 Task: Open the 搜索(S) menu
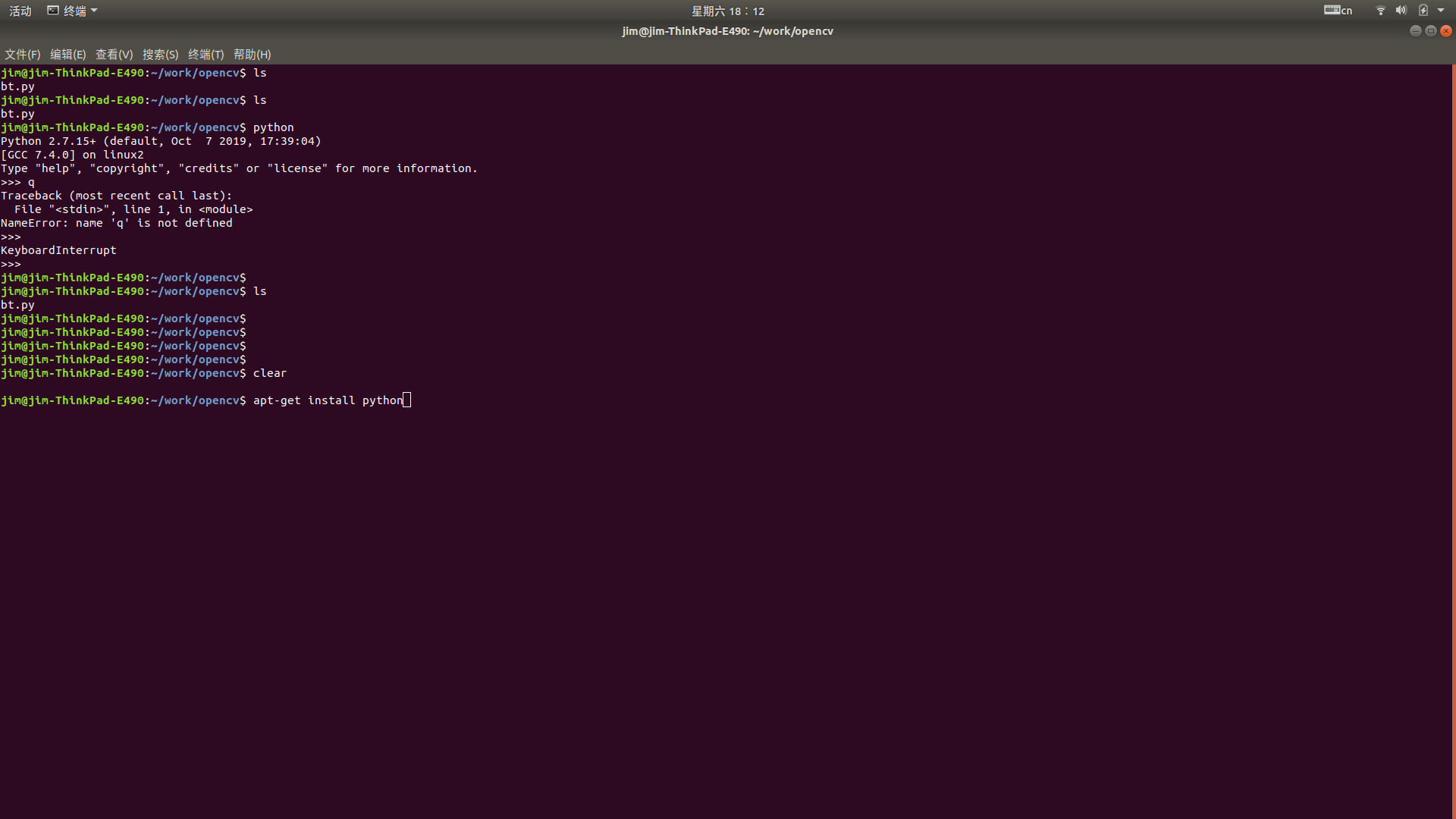point(160,55)
